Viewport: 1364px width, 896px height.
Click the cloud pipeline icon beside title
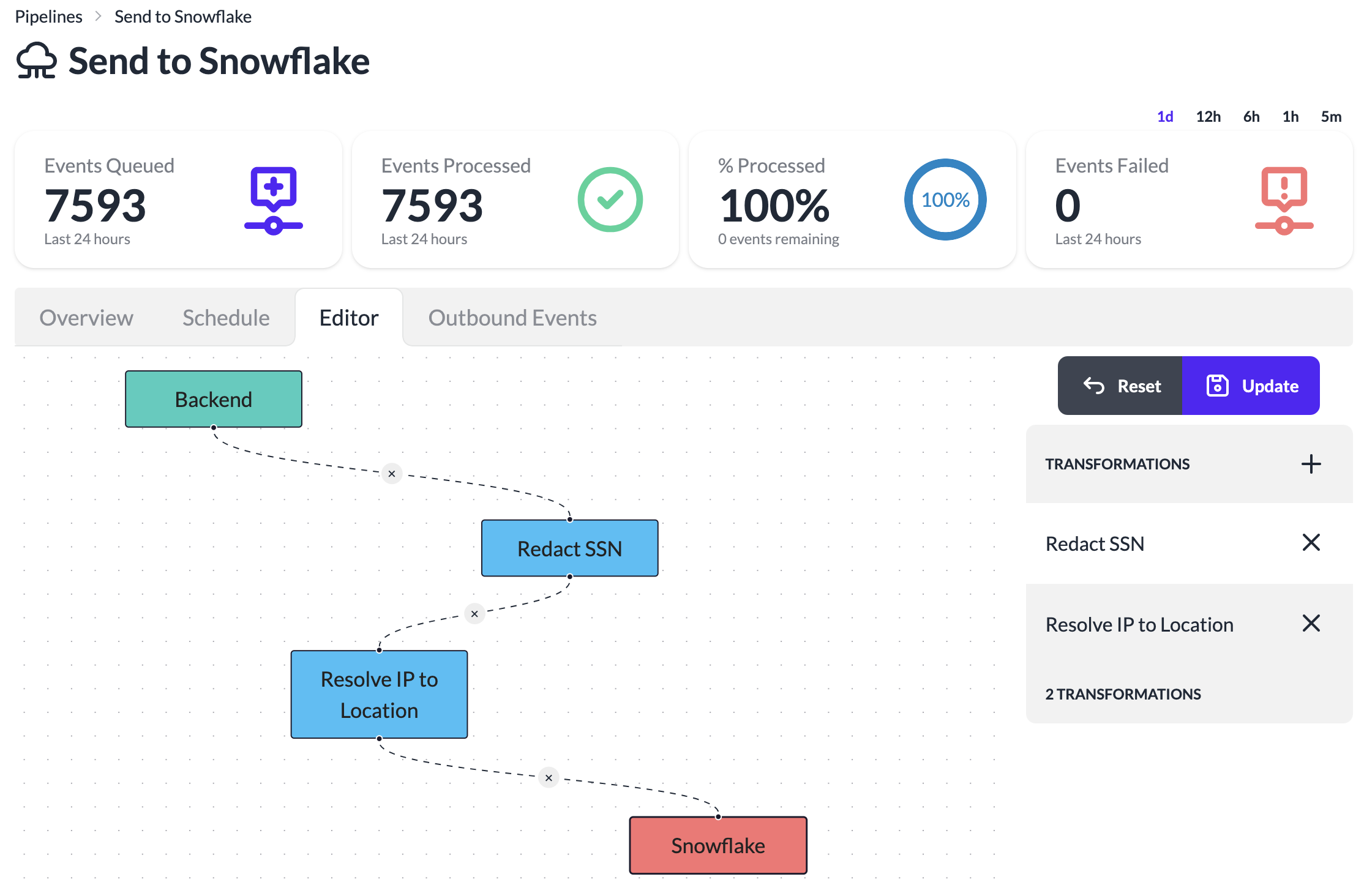tap(37, 61)
